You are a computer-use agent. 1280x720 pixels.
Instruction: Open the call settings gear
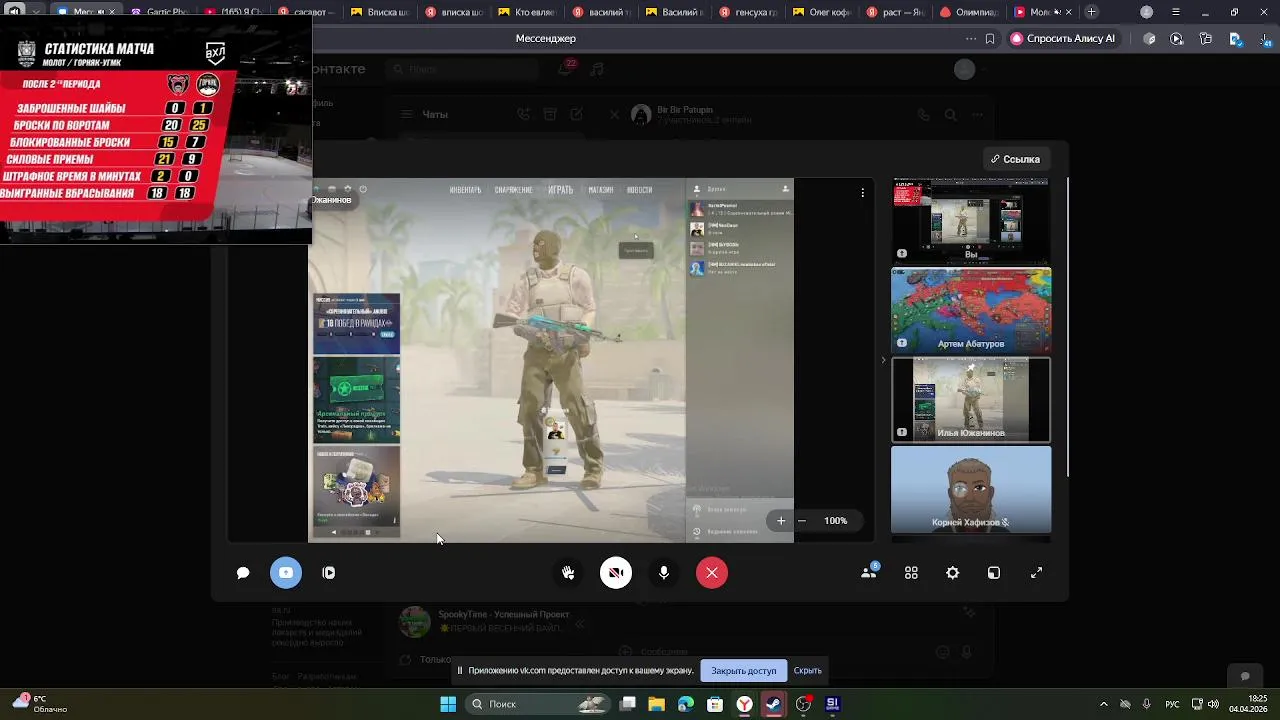tap(953, 573)
